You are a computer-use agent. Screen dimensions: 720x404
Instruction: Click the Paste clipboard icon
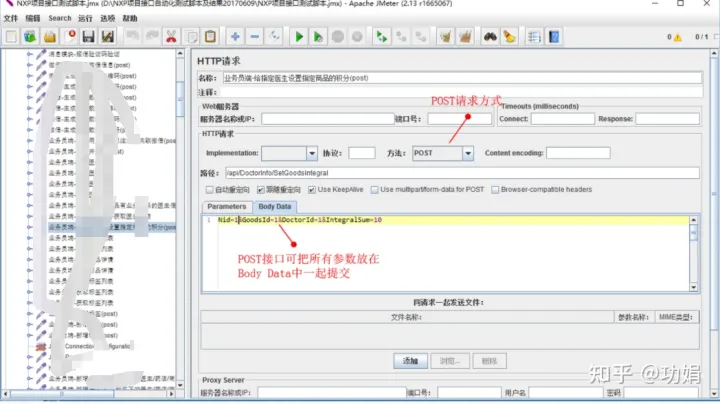pyautogui.click(x=210, y=37)
